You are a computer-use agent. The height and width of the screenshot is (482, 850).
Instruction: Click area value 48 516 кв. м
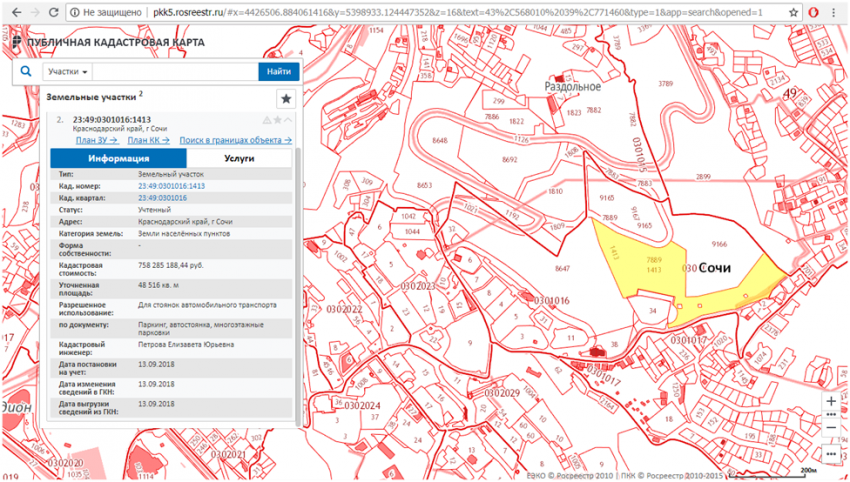click(x=159, y=285)
